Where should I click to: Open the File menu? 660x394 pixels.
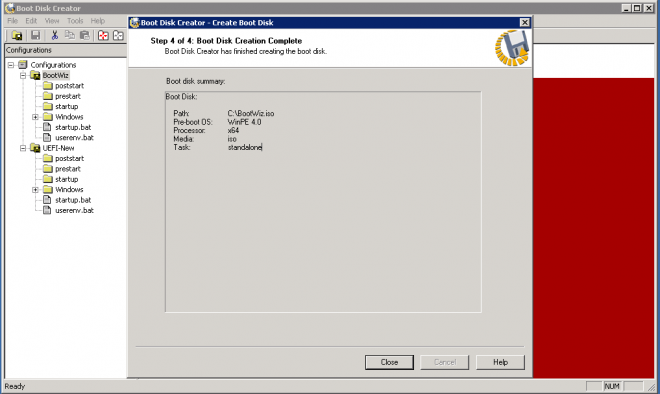pos(13,21)
